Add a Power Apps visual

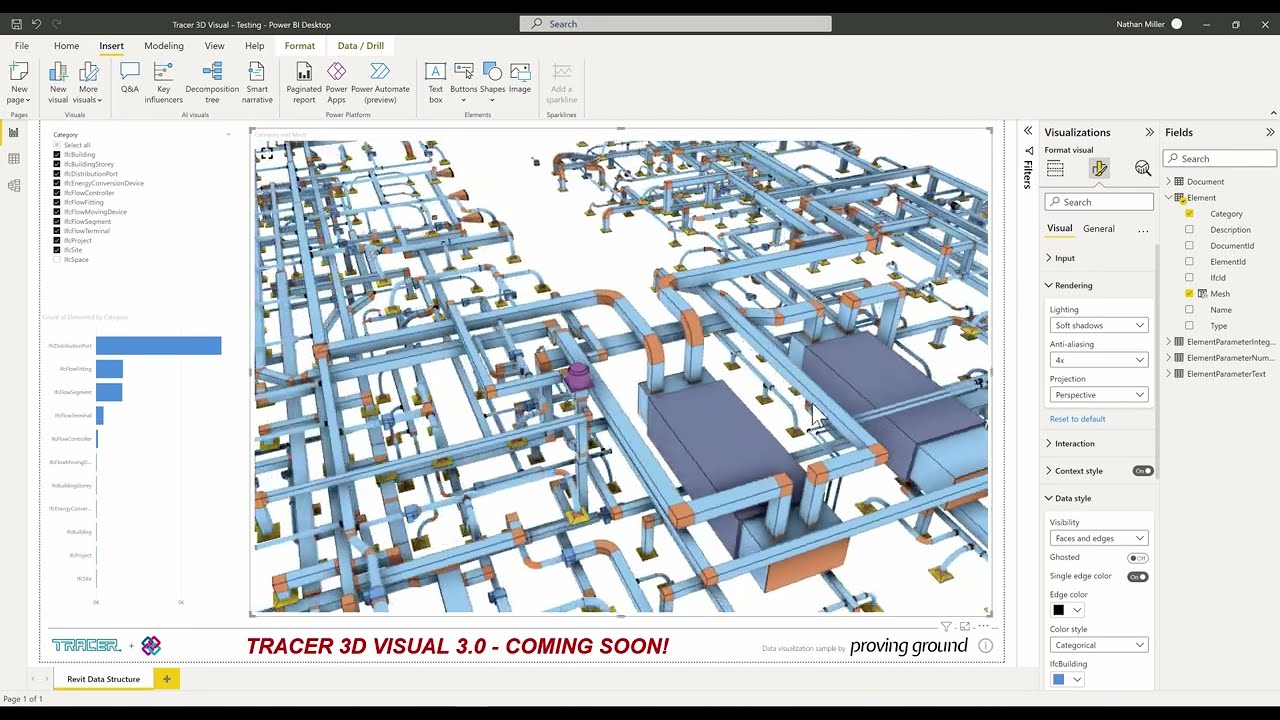[337, 82]
